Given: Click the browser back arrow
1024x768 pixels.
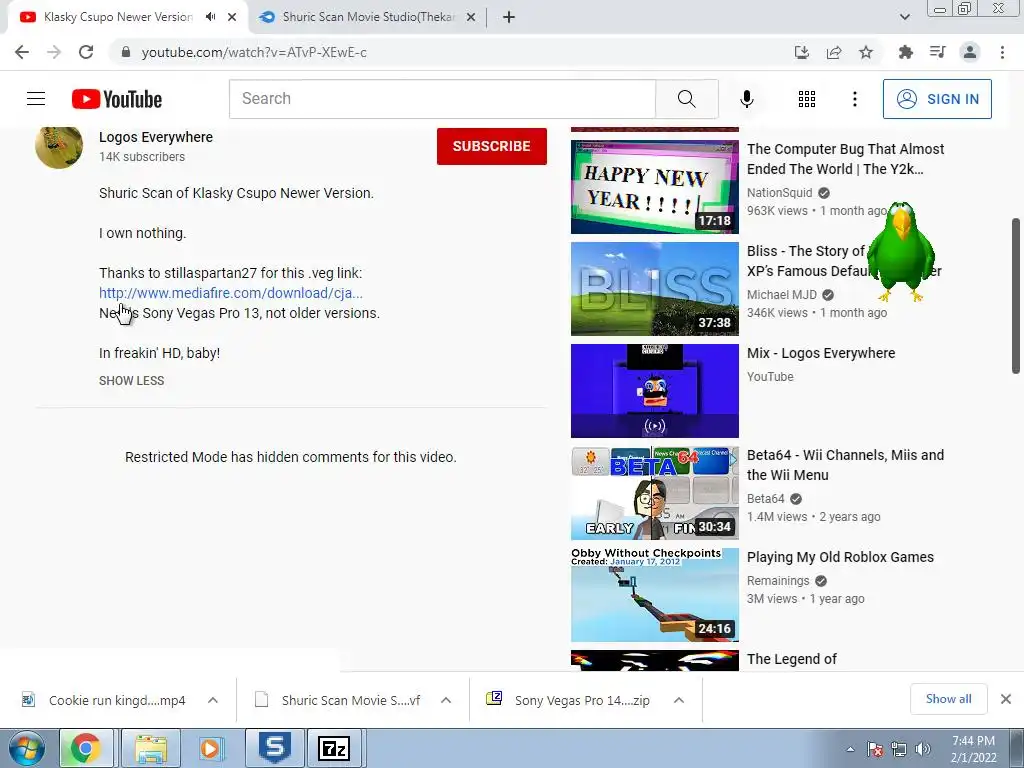Looking at the screenshot, I should 22,52.
